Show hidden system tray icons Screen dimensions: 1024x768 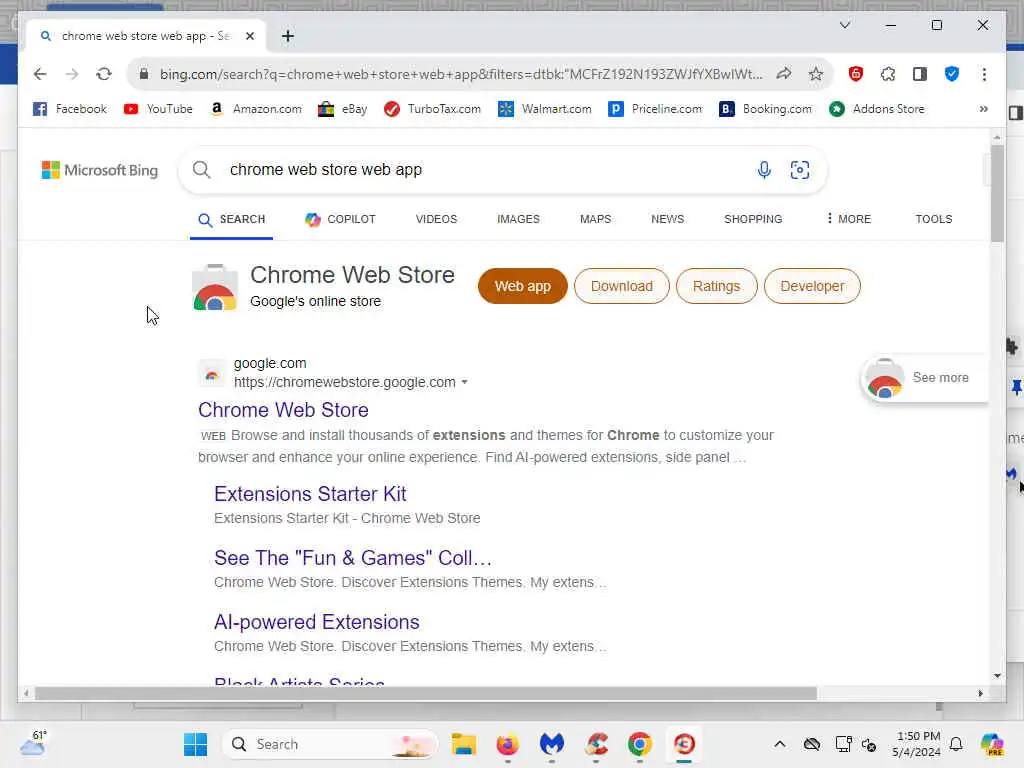click(780, 744)
